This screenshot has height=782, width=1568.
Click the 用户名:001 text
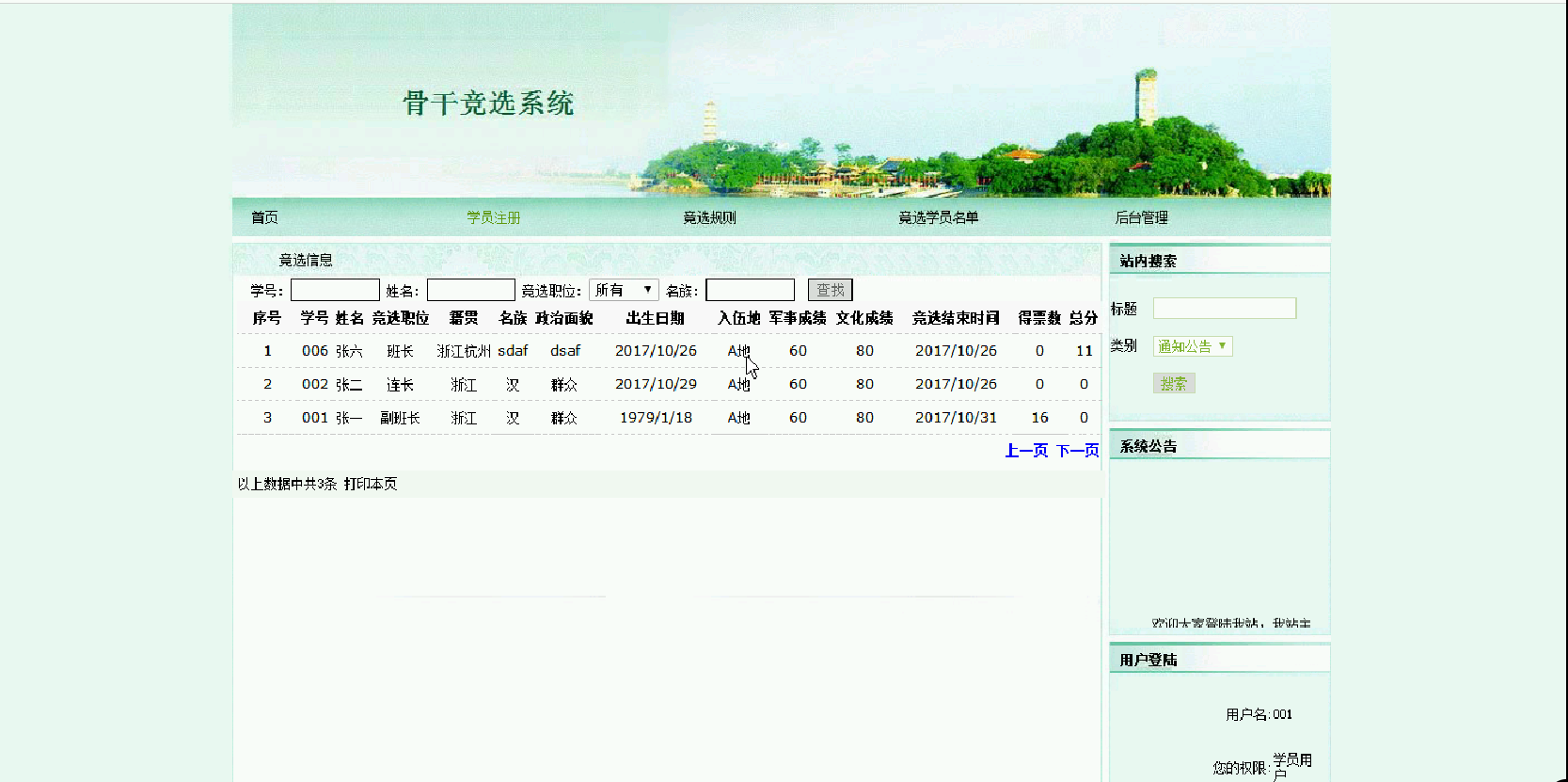coord(1259,714)
